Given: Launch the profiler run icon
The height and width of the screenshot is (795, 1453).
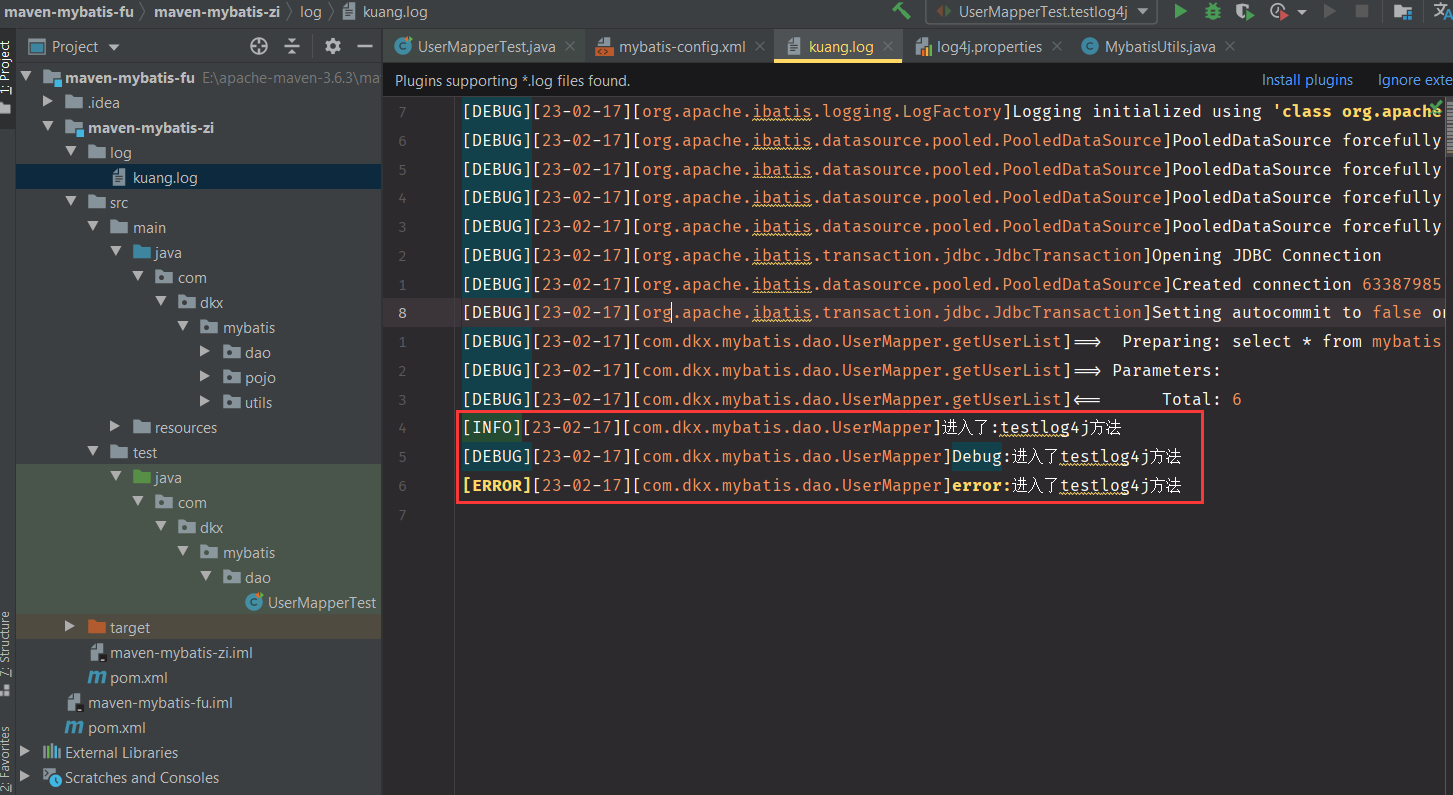Looking at the screenshot, I should (1278, 11).
